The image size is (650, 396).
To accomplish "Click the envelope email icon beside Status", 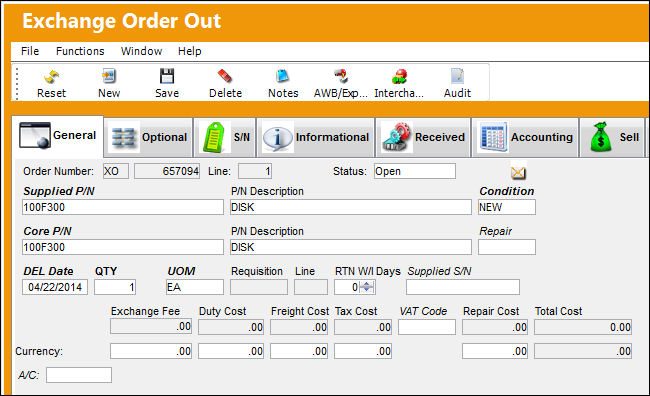I will tap(518, 172).
